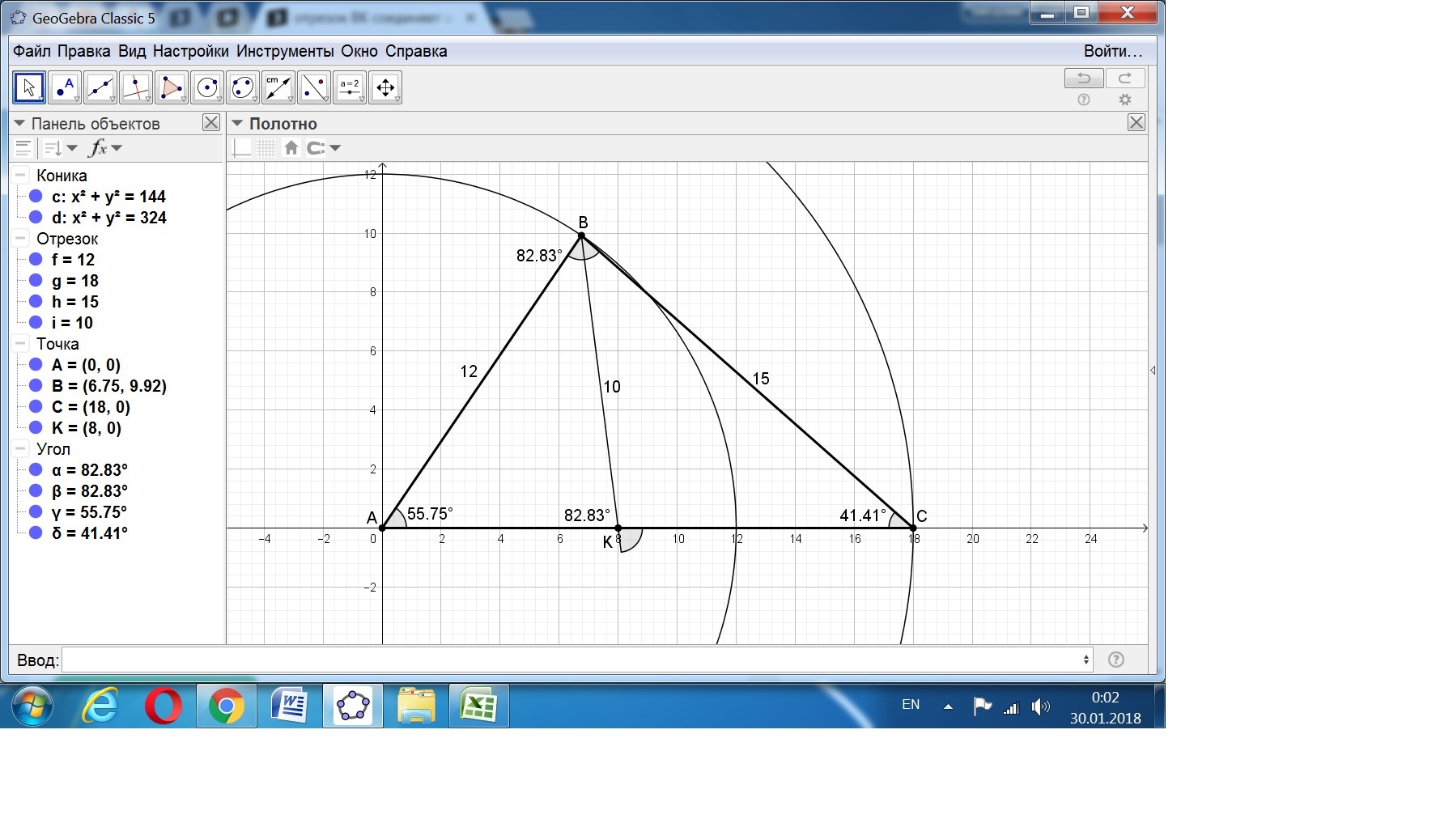Toggle visibility of segment h = 15
1436x840 pixels.
click(36, 301)
